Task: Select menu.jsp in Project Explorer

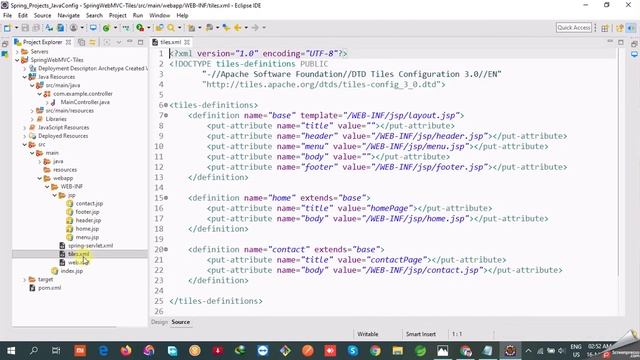Action: tap(87, 237)
